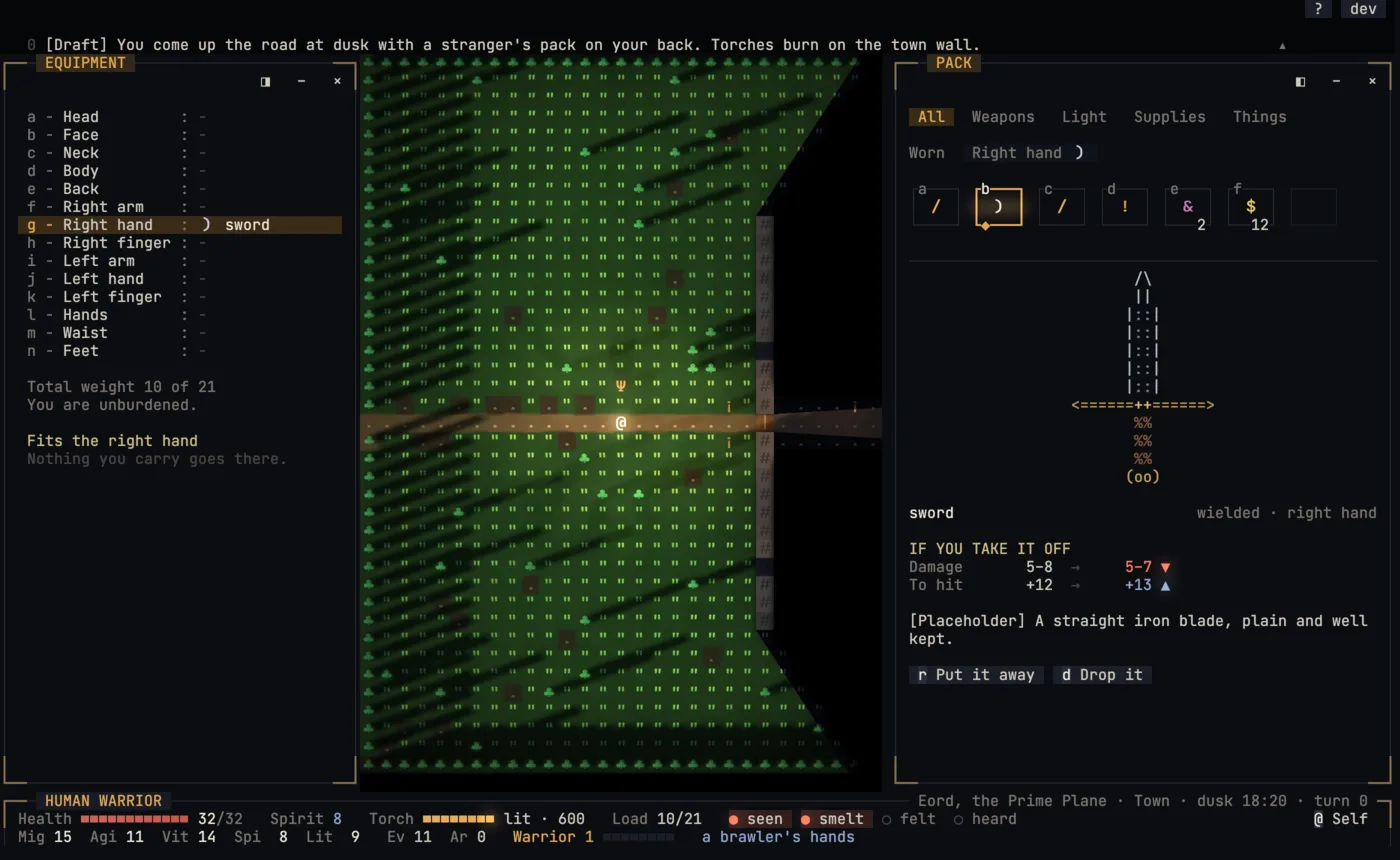Minimize the Pack panel

click(1336, 81)
